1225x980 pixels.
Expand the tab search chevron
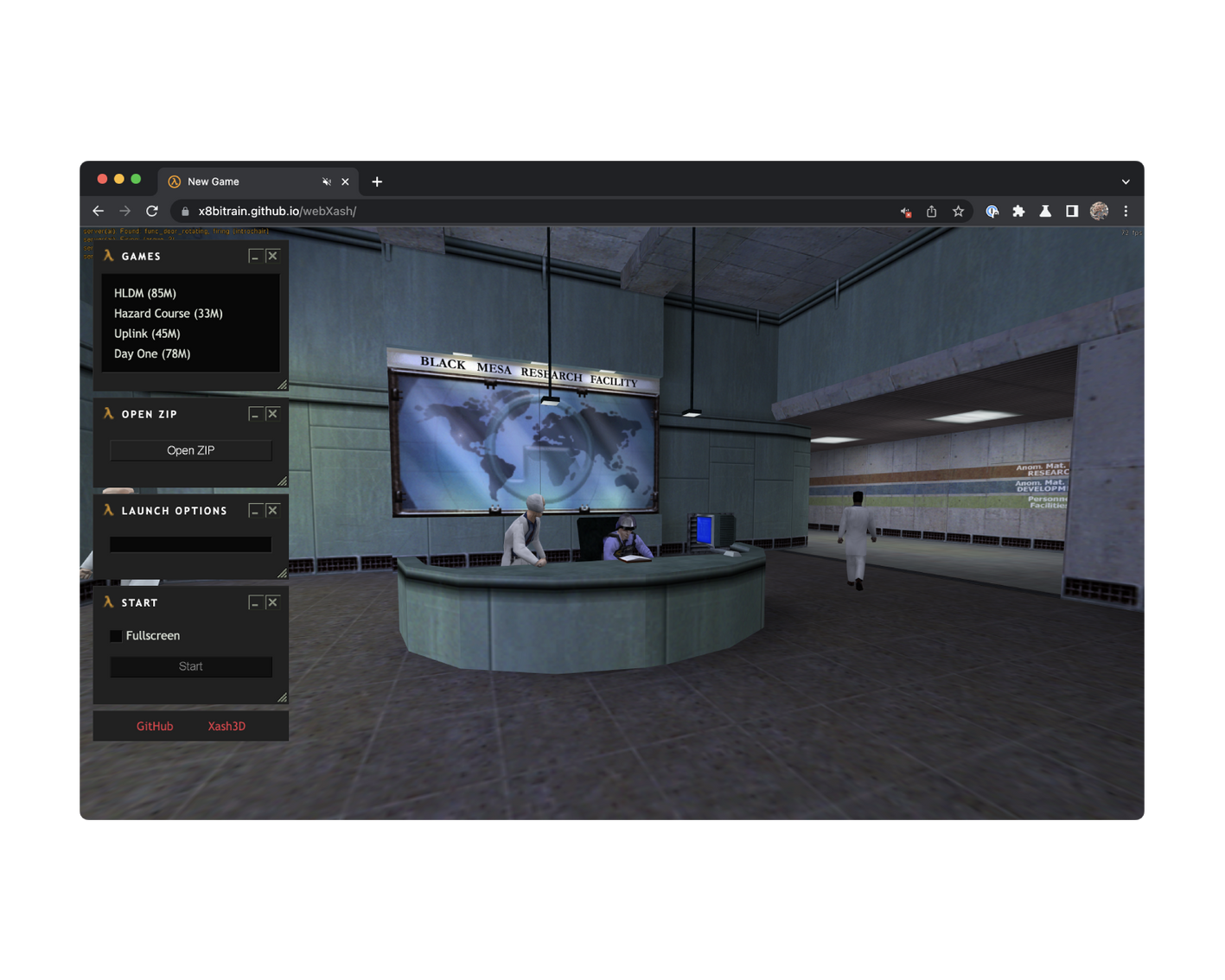click(x=1126, y=181)
